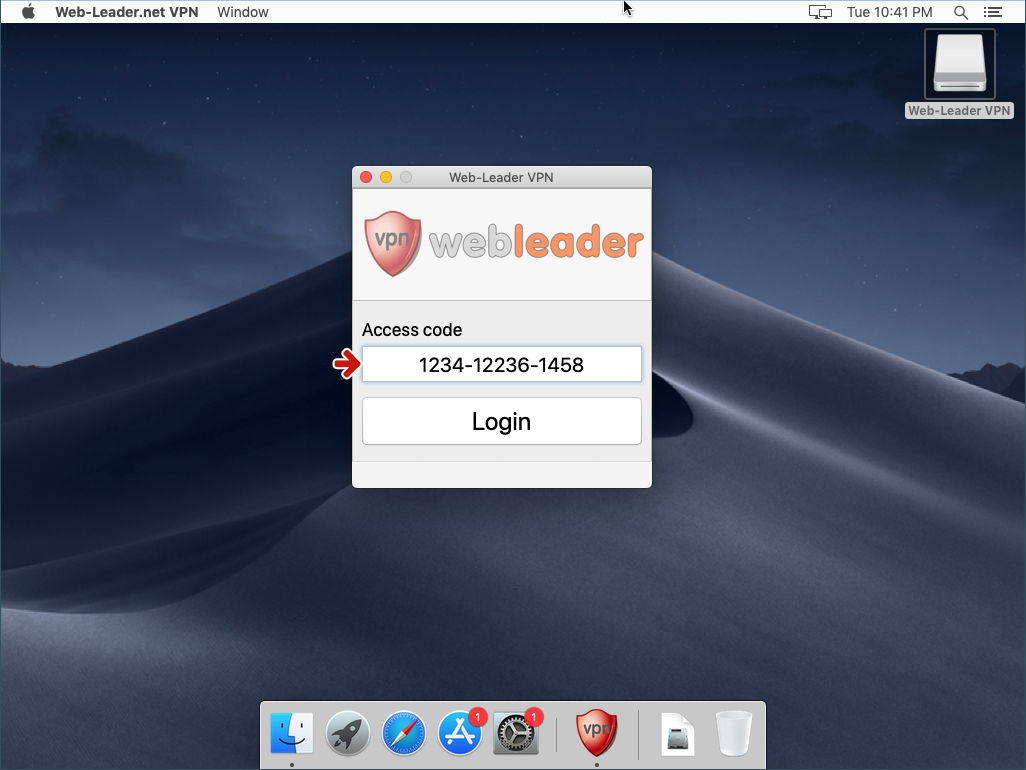Open Finder from the Dock
The image size is (1026, 770).
291,733
